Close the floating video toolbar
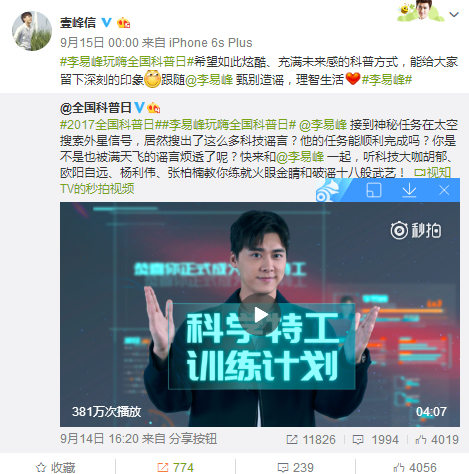The height and width of the screenshot is (474, 469). coord(444,190)
